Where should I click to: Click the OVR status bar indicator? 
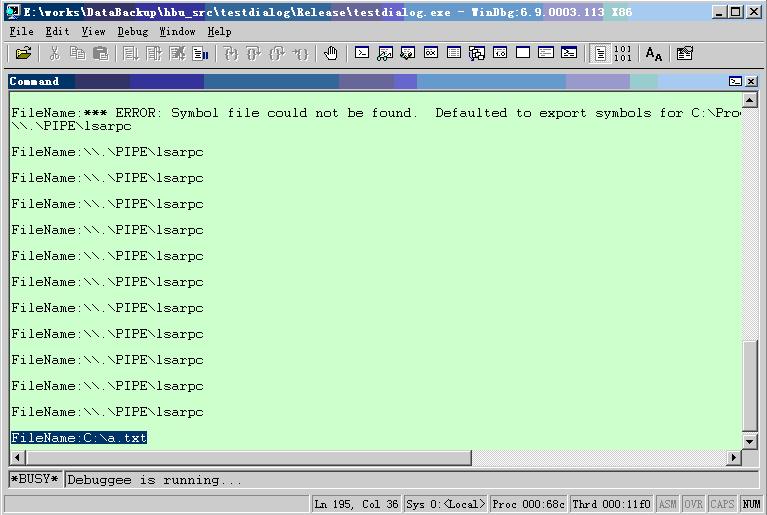pos(693,504)
